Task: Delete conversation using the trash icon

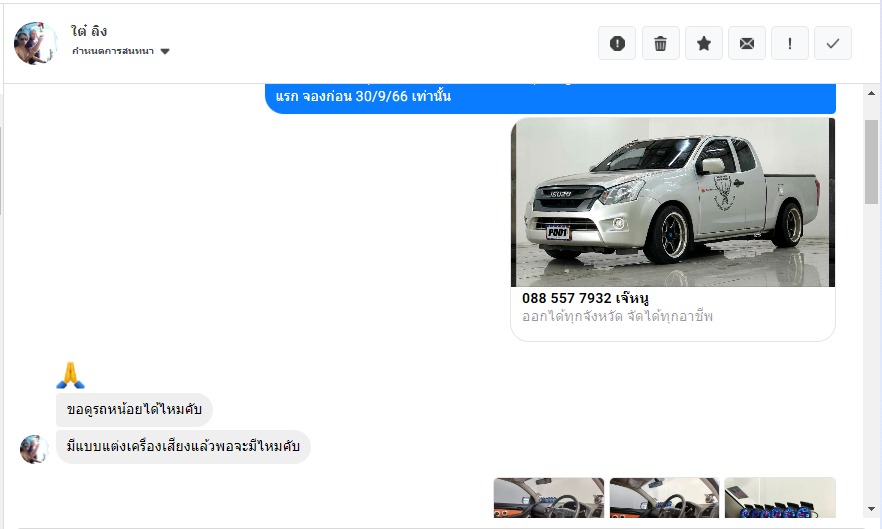Action: pyautogui.click(x=660, y=43)
